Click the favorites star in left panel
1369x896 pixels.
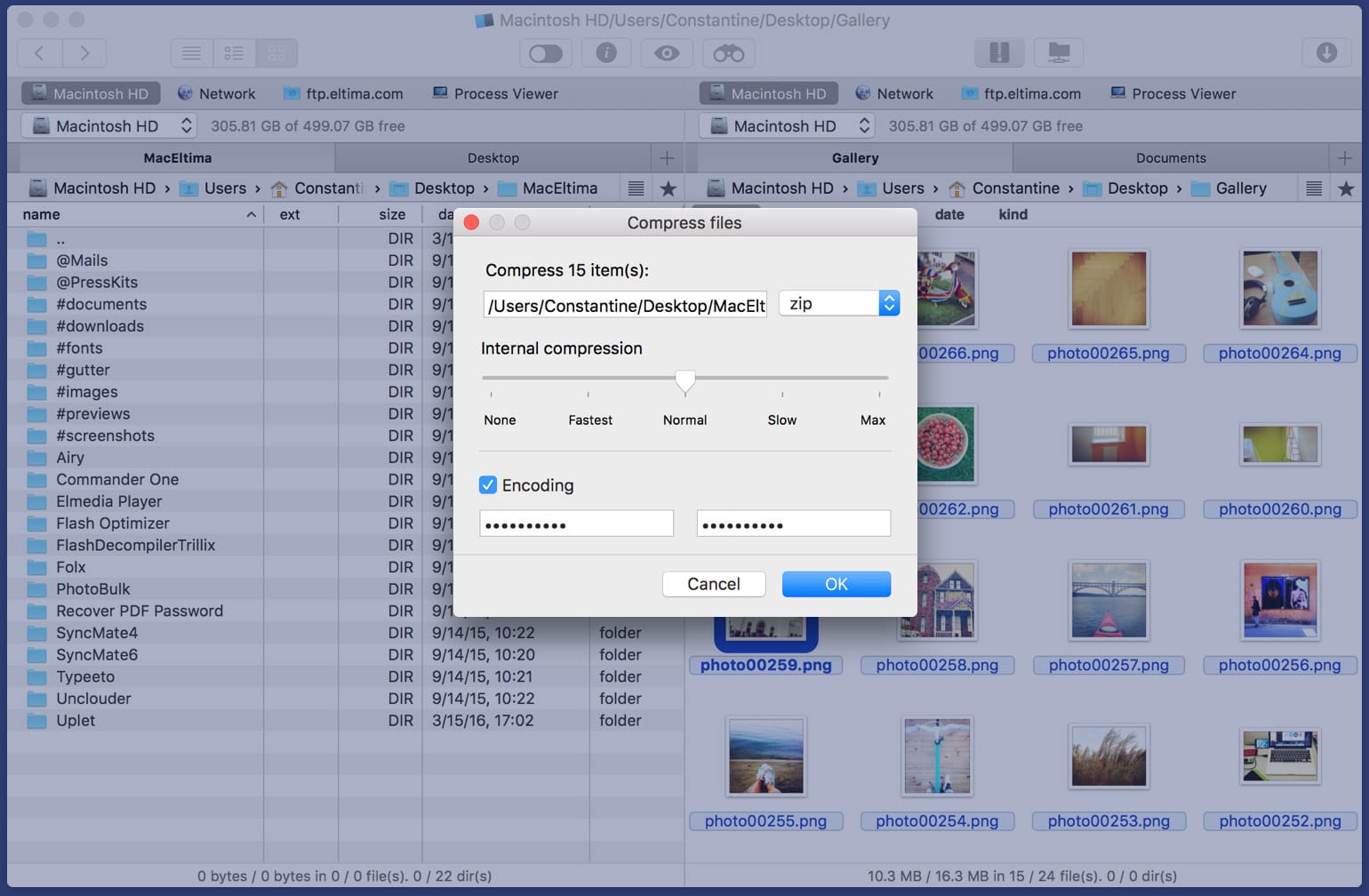point(668,188)
